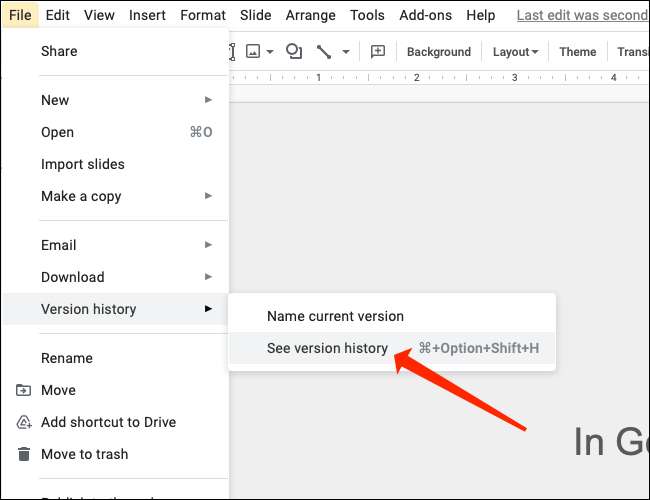Expand the line tool dropdown arrow
Viewport: 650px width, 500px height.
(346, 52)
